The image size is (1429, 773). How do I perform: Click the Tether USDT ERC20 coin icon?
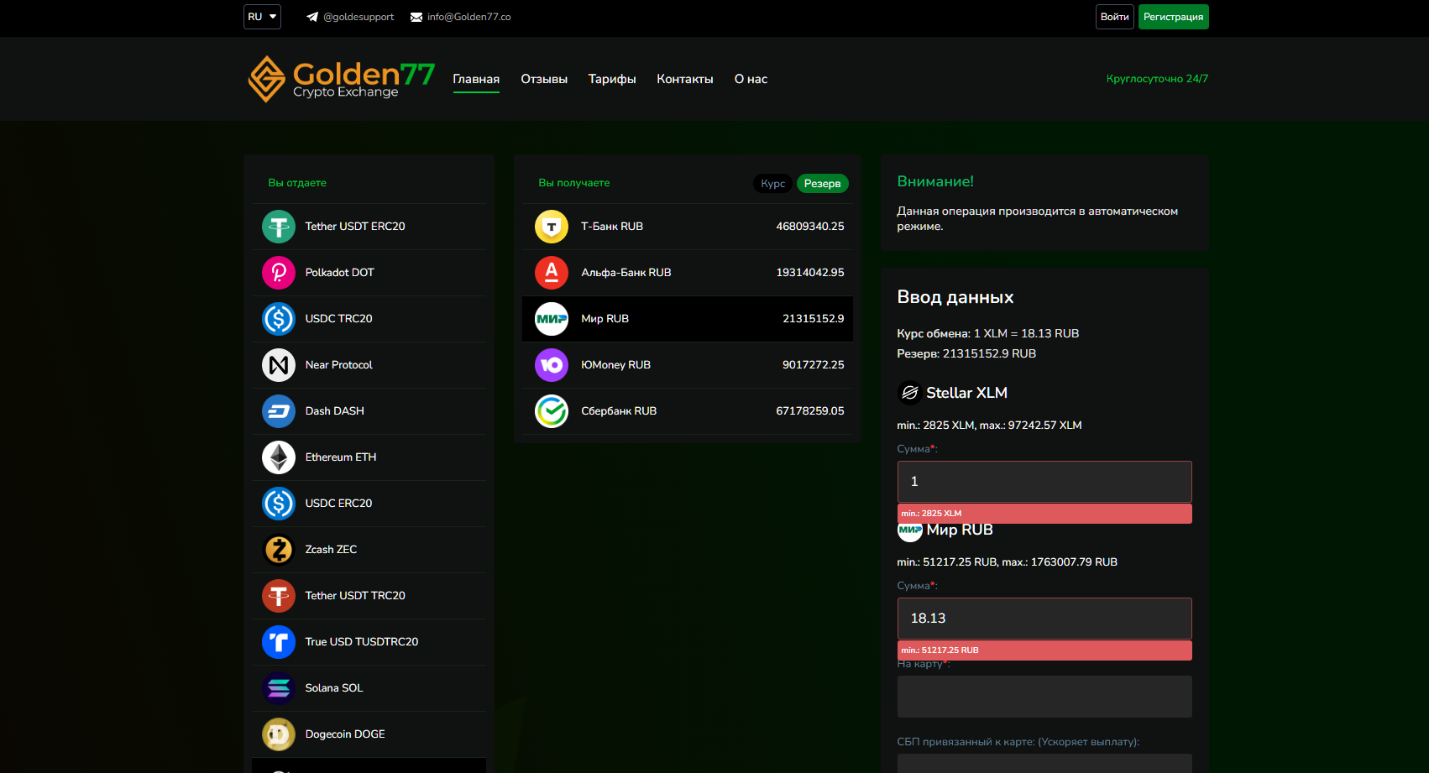[x=279, y=226]
